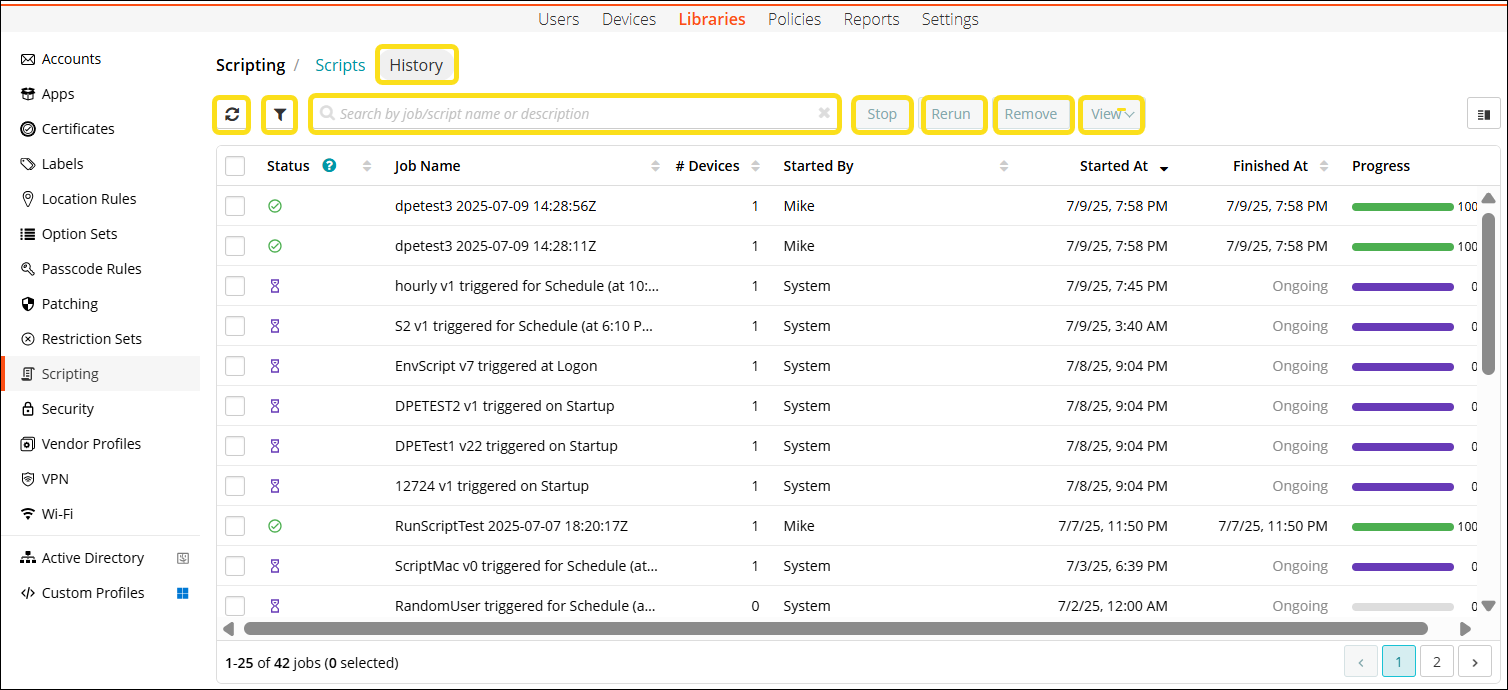
Task: Toggle the column layout icon at far right
Action: click(x=1483, y=115)
